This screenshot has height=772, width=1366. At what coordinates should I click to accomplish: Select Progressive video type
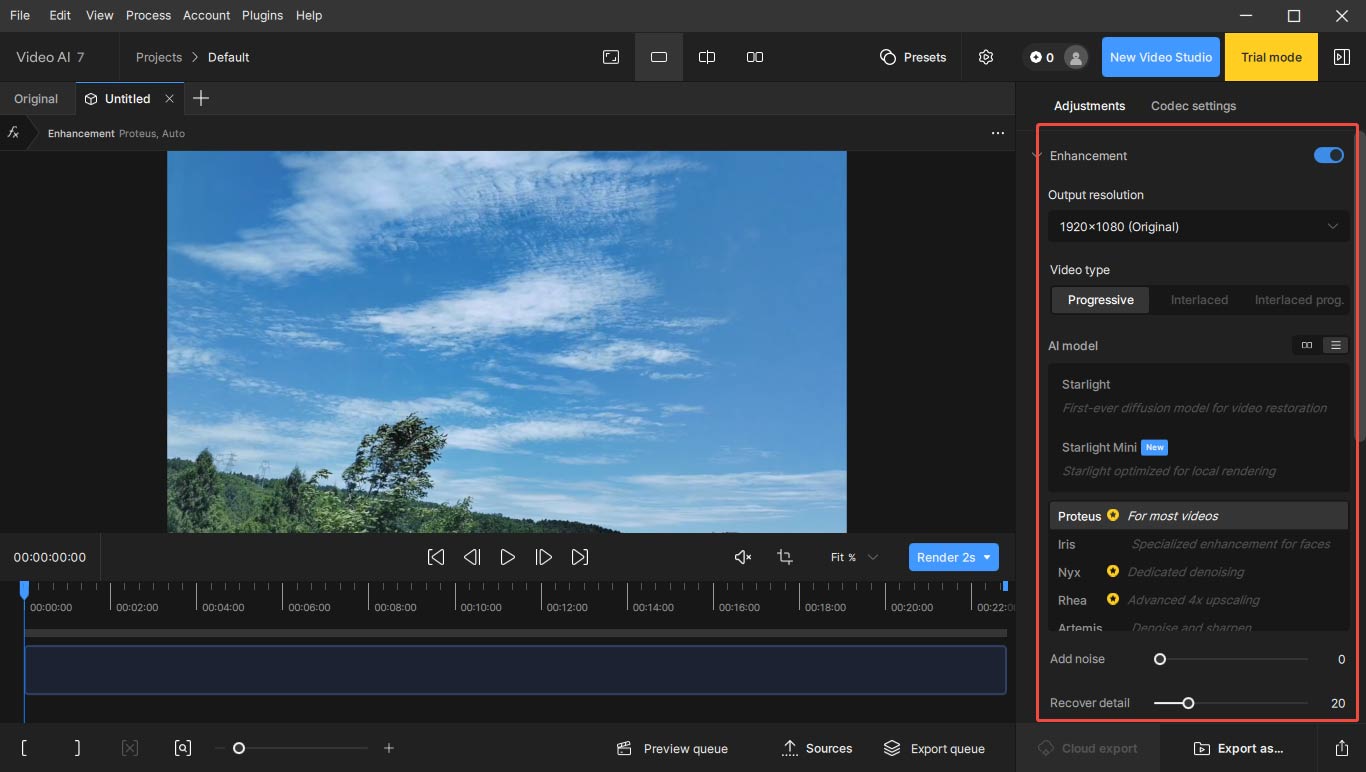pyautogui.click(x=1101, y=300)
